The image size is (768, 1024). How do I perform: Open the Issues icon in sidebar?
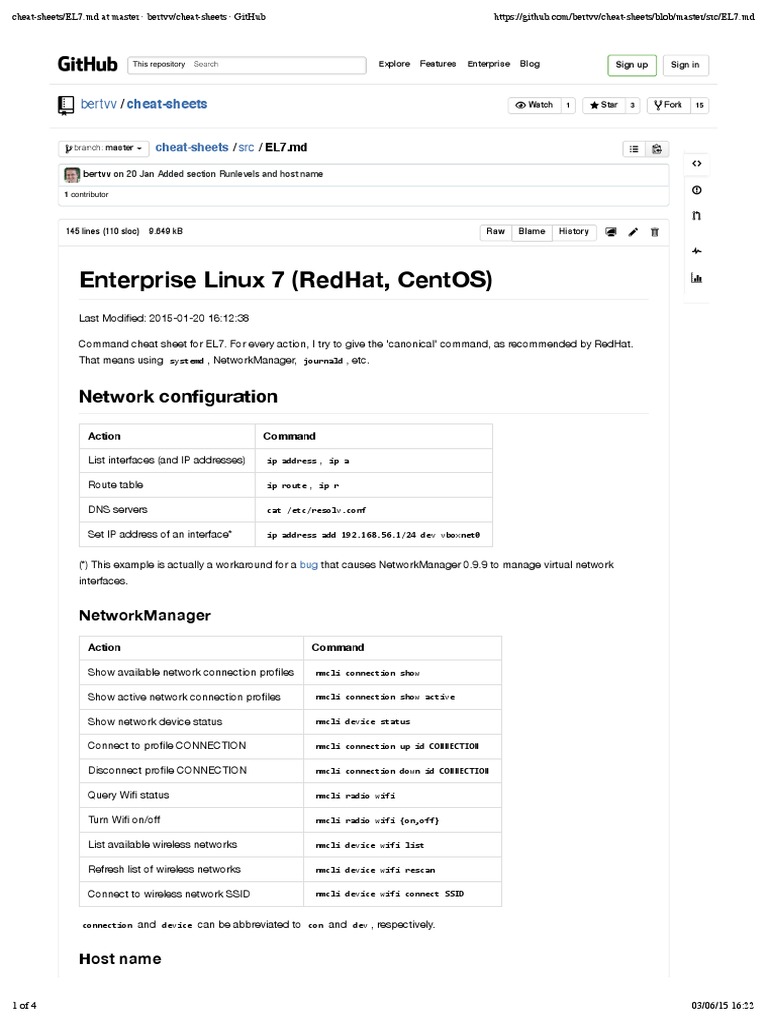[697, 190]
